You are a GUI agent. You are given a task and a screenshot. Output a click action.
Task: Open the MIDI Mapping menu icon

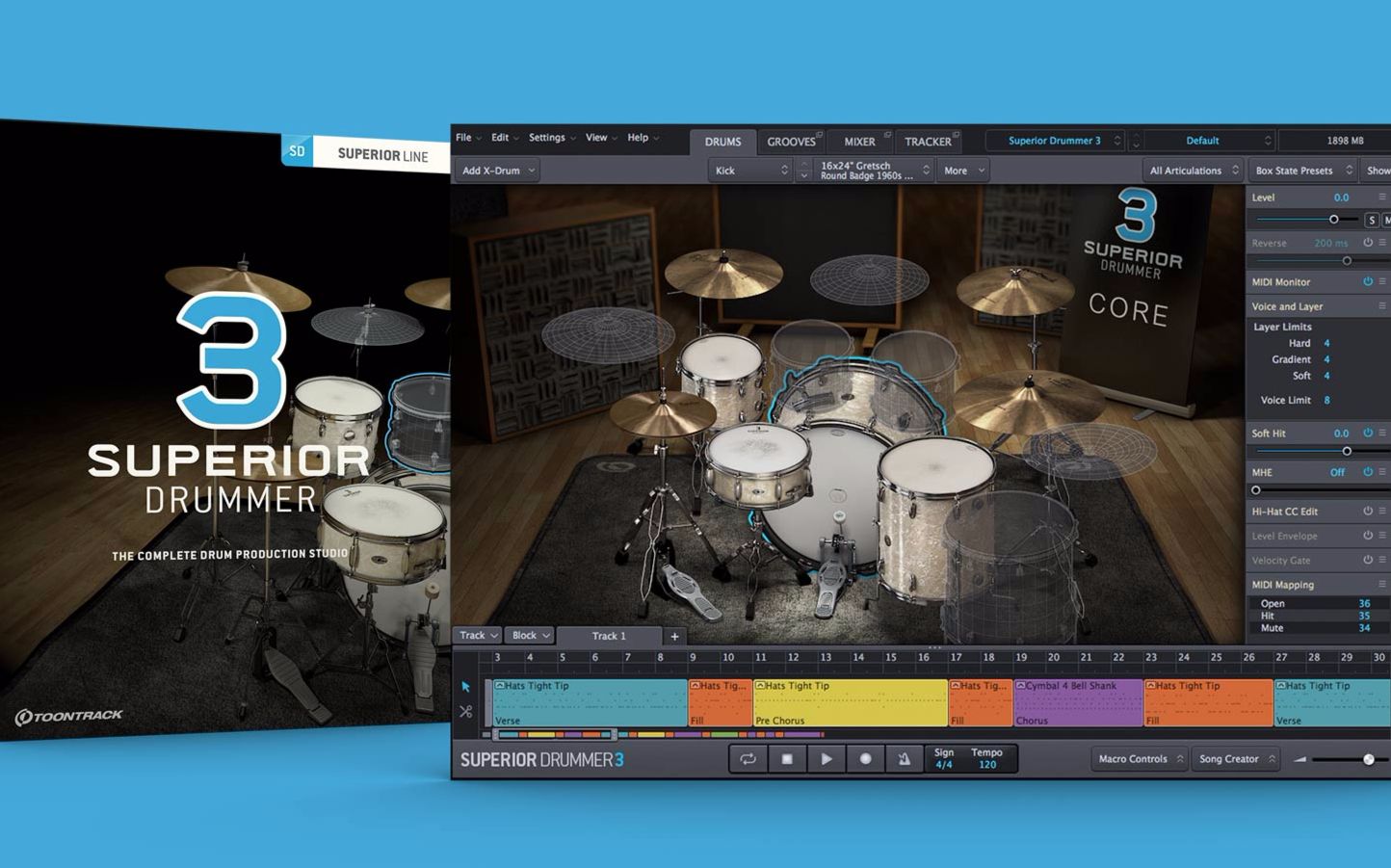click(1382, 584)
